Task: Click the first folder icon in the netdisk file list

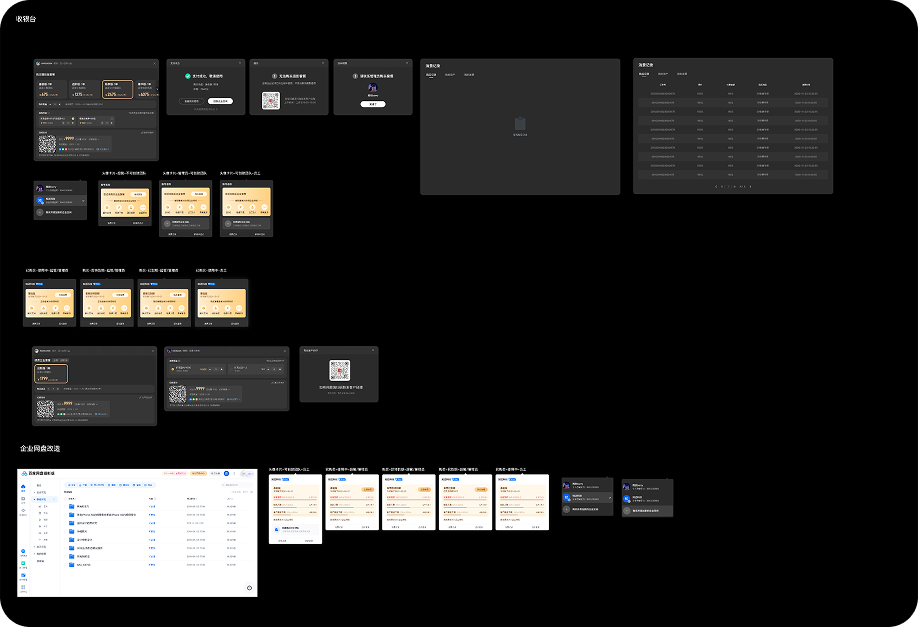Action: [71, 506]
